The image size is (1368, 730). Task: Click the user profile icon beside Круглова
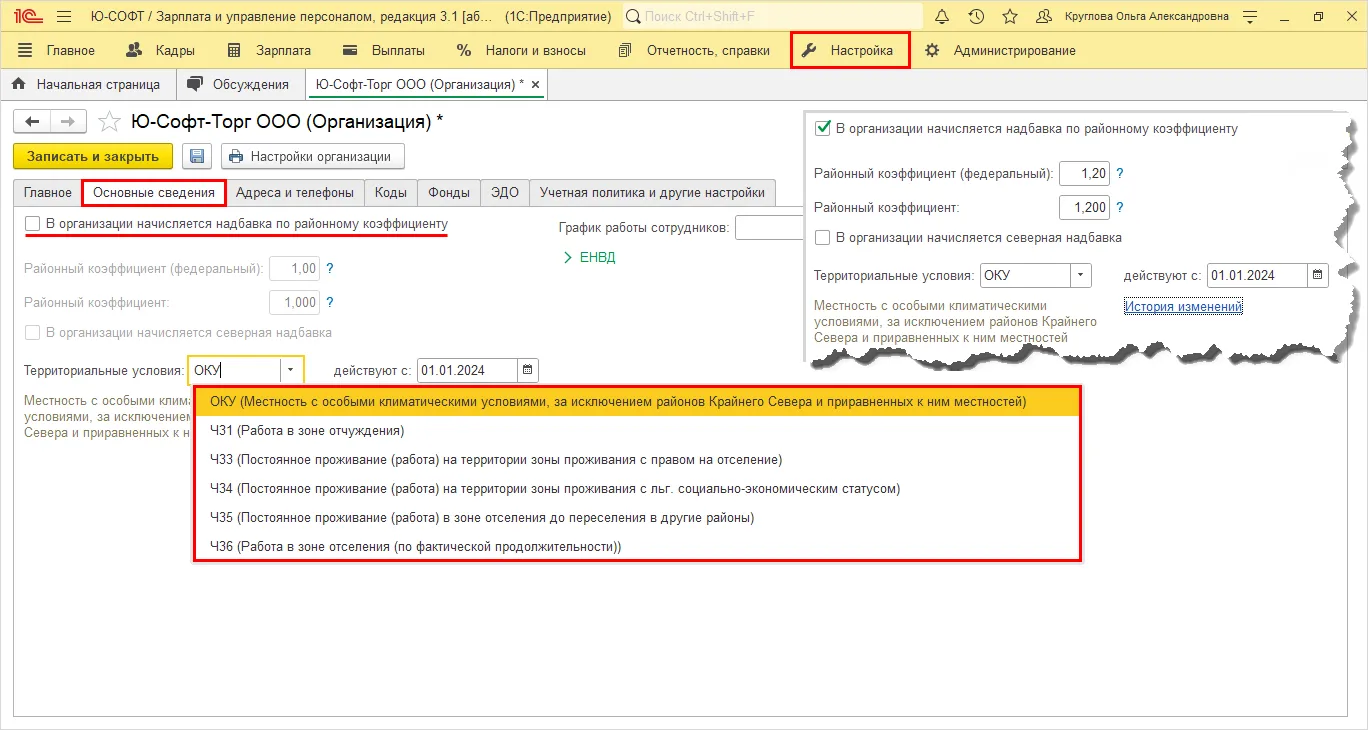[1044, 17]
